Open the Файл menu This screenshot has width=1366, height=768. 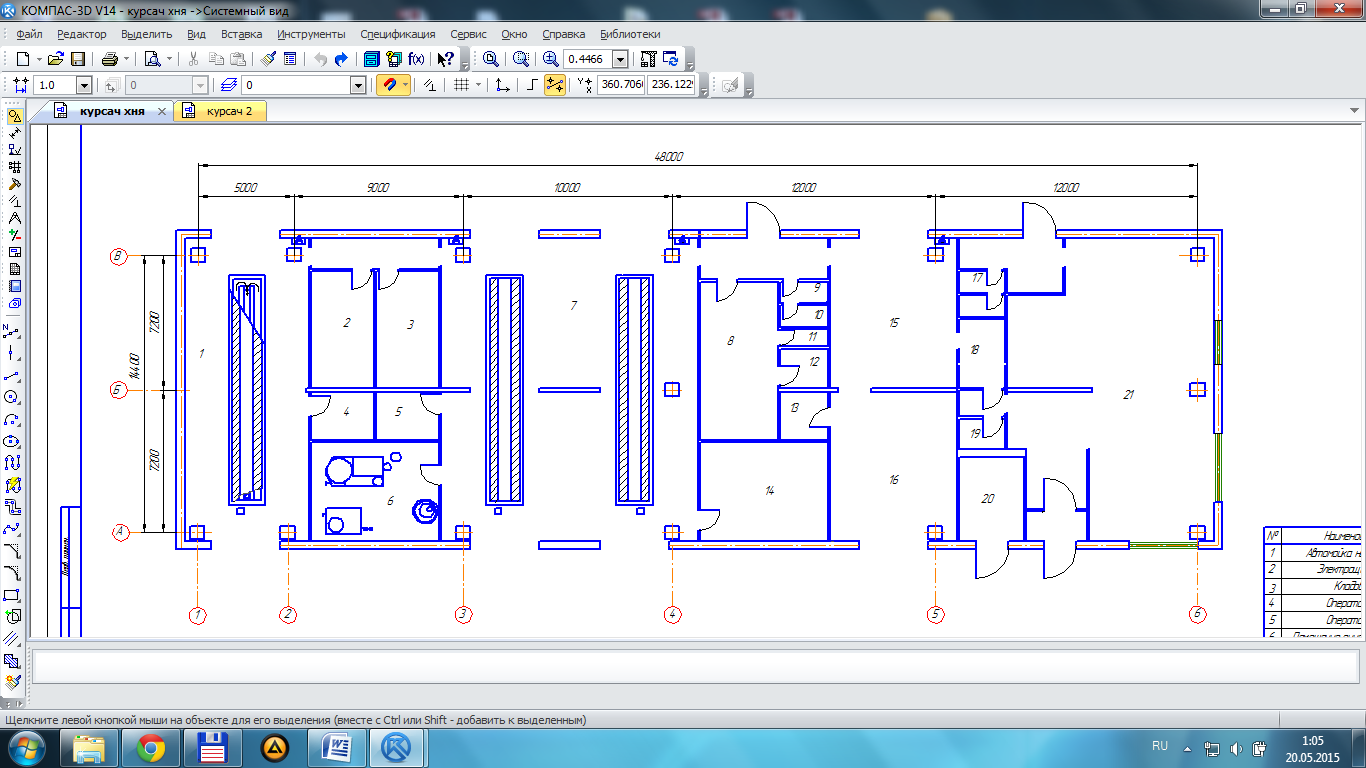pyautogui.click(x=29, y=34)
